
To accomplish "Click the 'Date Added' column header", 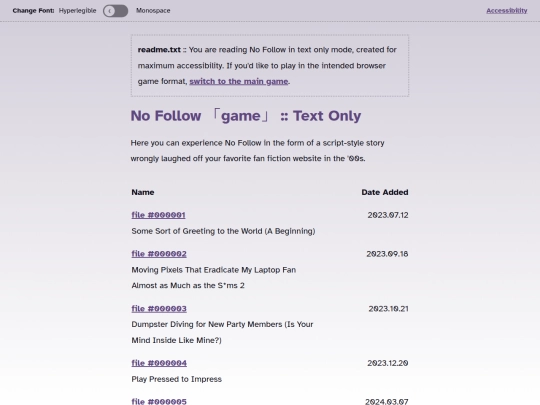I will [385, 192].
